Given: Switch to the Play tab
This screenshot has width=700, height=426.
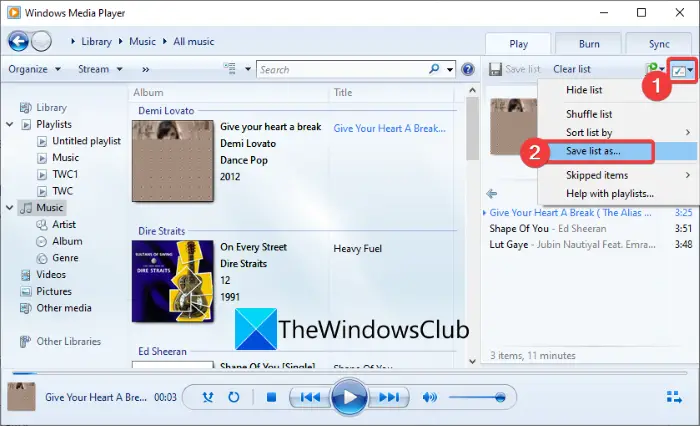Looking at the screenshot, I should pos(518,44).
